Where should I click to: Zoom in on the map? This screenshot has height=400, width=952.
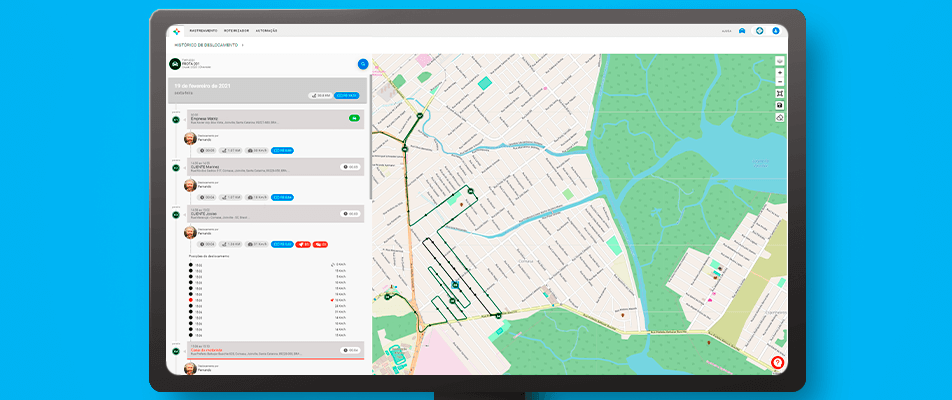(780, 73)
